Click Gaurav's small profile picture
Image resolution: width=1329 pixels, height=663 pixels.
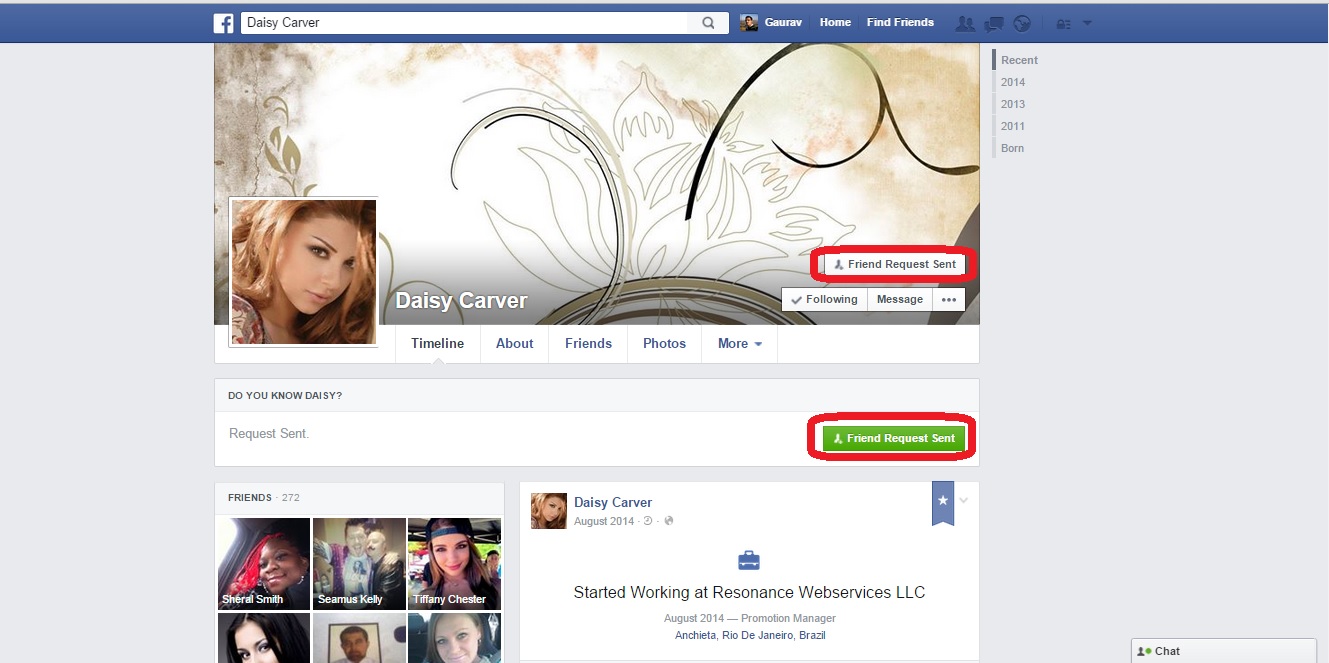[749, 23]
